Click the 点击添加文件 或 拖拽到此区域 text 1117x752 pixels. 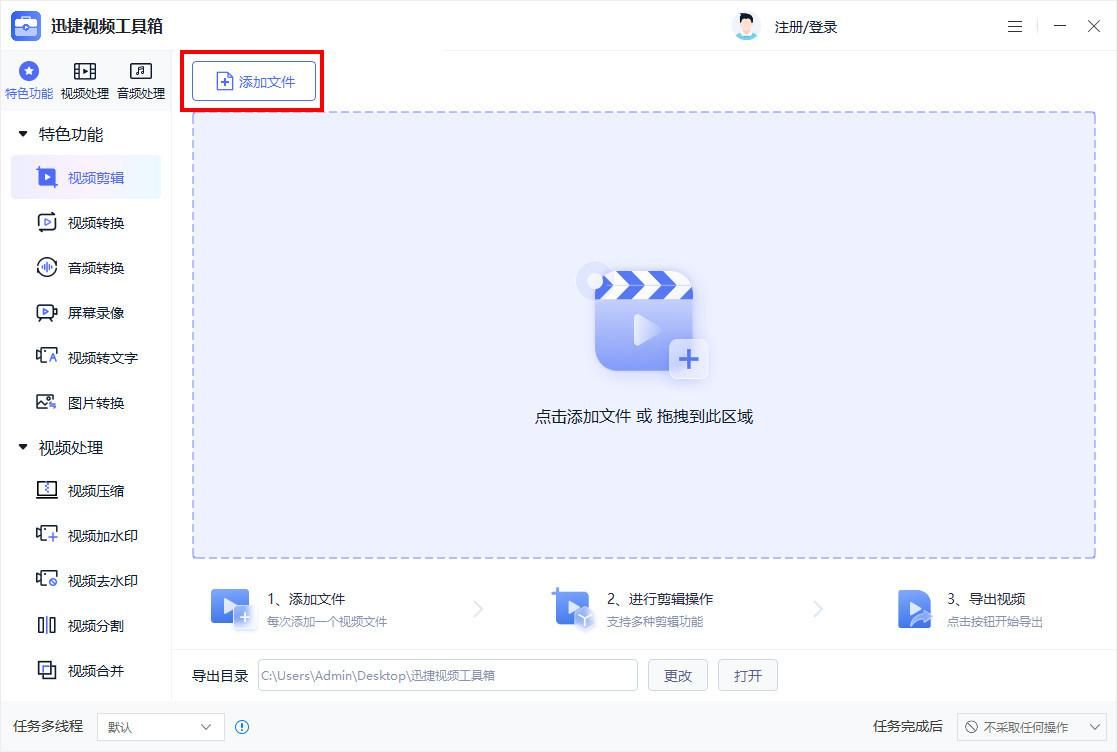click(x=643, y=417)
